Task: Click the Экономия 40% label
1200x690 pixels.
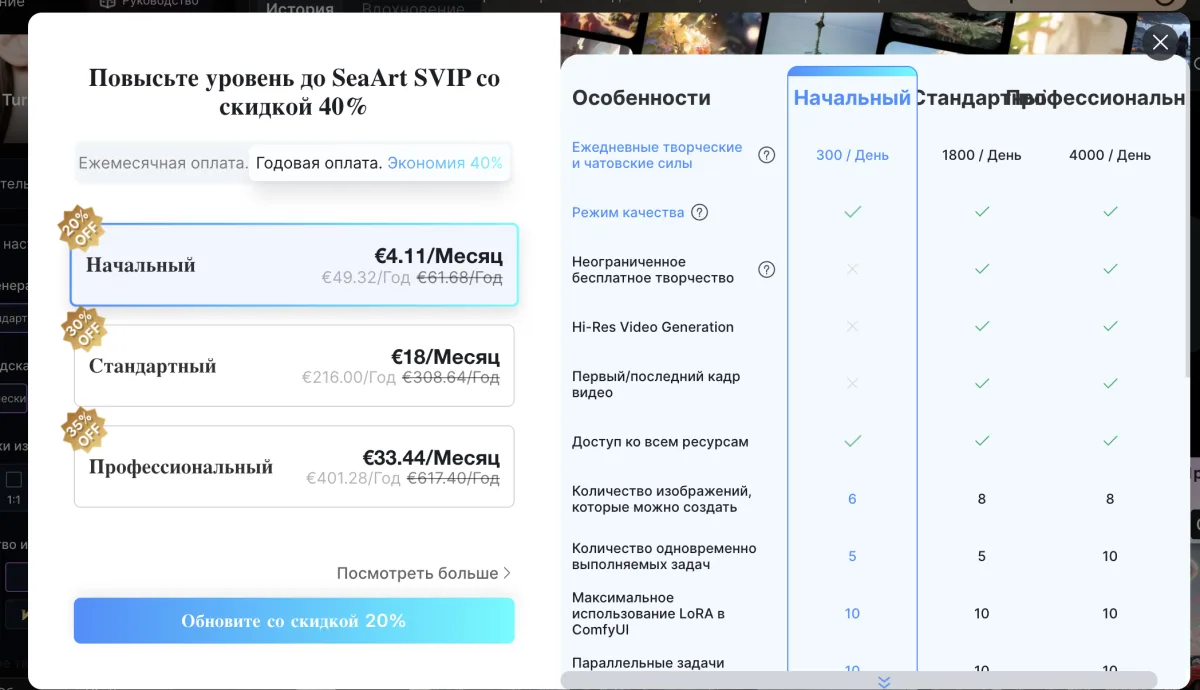Action: (445, 163)
